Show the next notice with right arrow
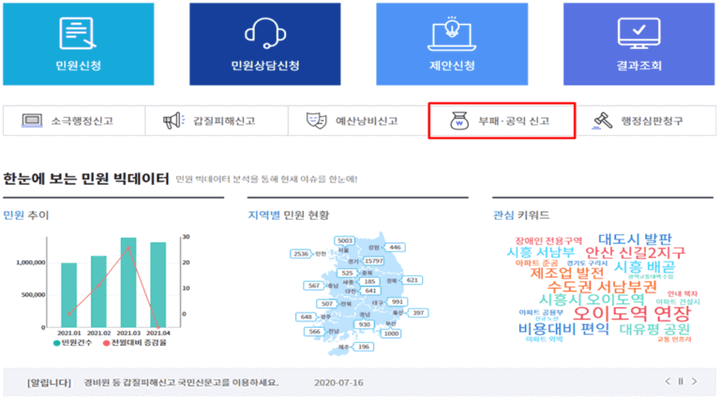Viewport: 720px width, 400px height. [694, 381]
